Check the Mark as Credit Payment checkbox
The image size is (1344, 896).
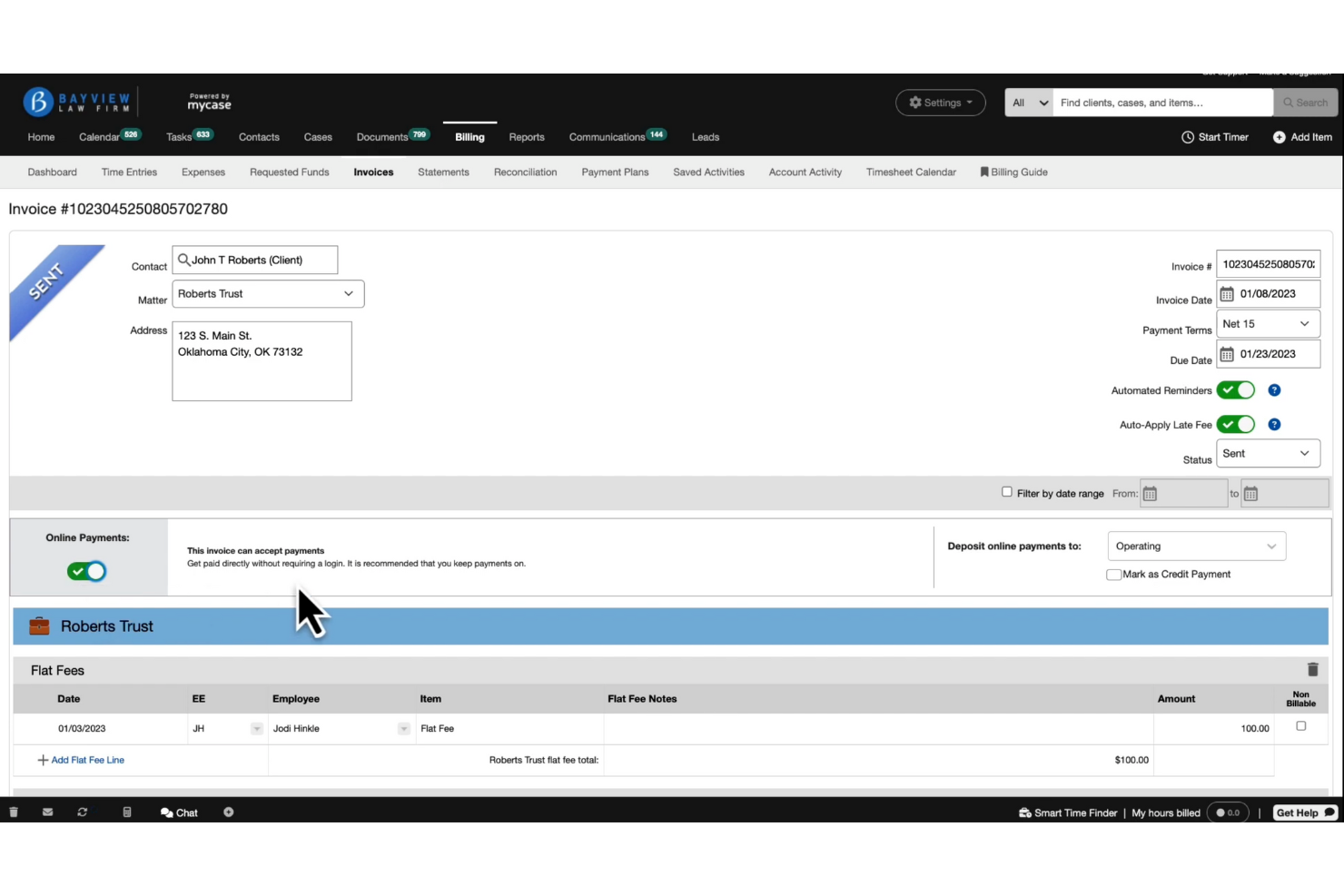coord(1113,574)
